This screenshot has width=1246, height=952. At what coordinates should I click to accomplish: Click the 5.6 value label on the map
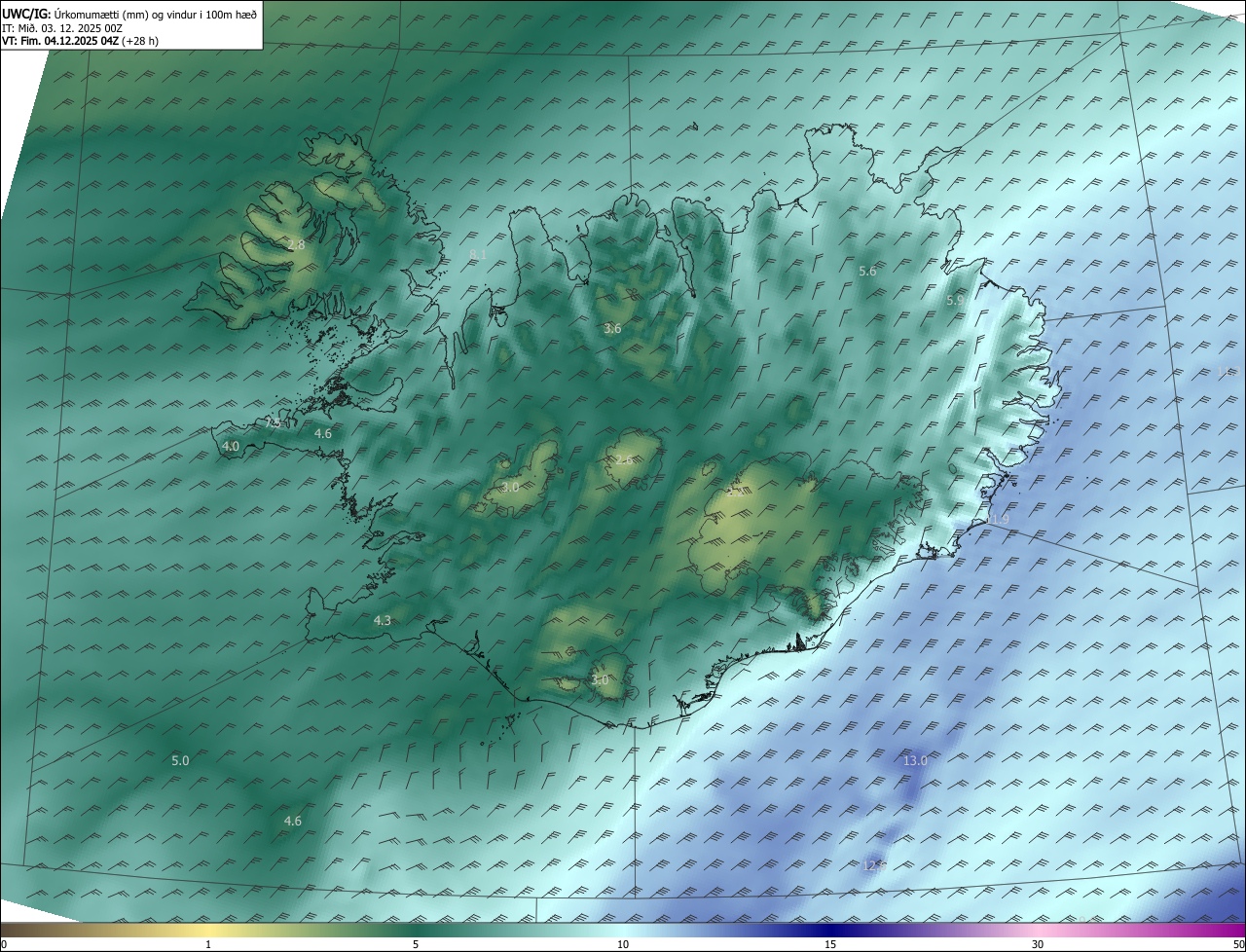[x=867, y=272]
